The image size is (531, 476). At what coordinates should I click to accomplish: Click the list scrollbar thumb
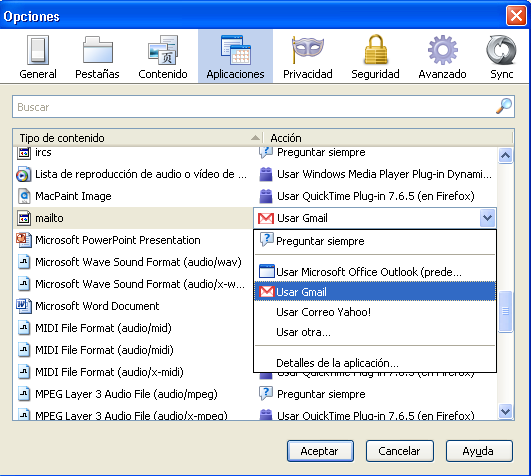[505, 311]
